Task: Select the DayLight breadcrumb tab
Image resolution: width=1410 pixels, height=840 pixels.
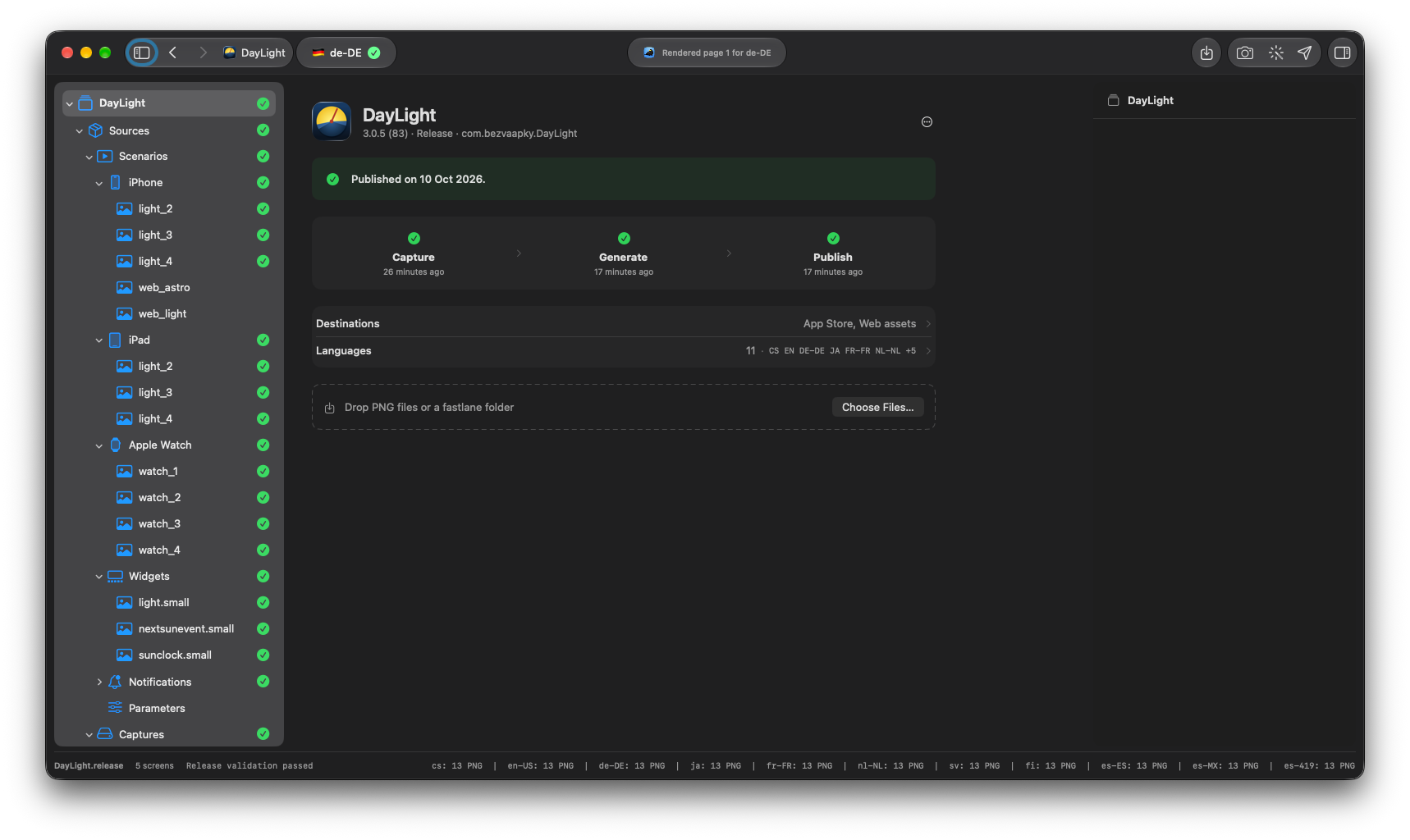Action: pyautogui.click(x=254, y=52)
